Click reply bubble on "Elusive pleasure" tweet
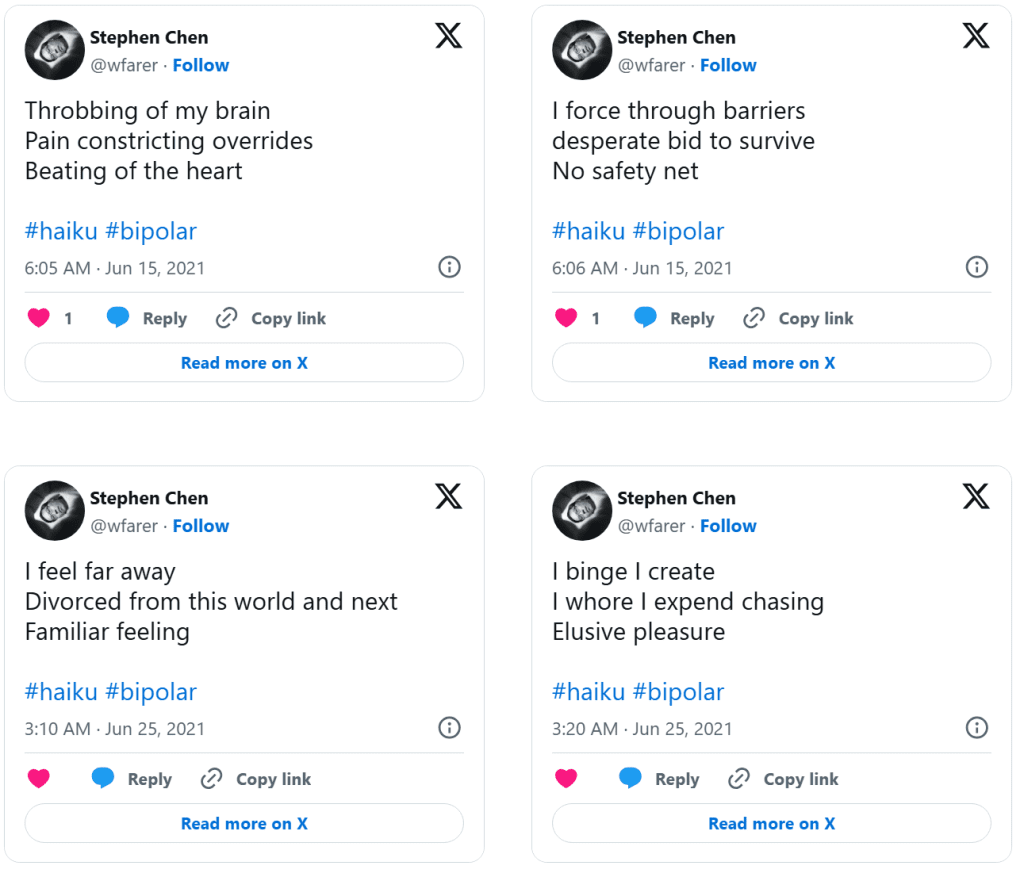 click(x=631, y=779)
